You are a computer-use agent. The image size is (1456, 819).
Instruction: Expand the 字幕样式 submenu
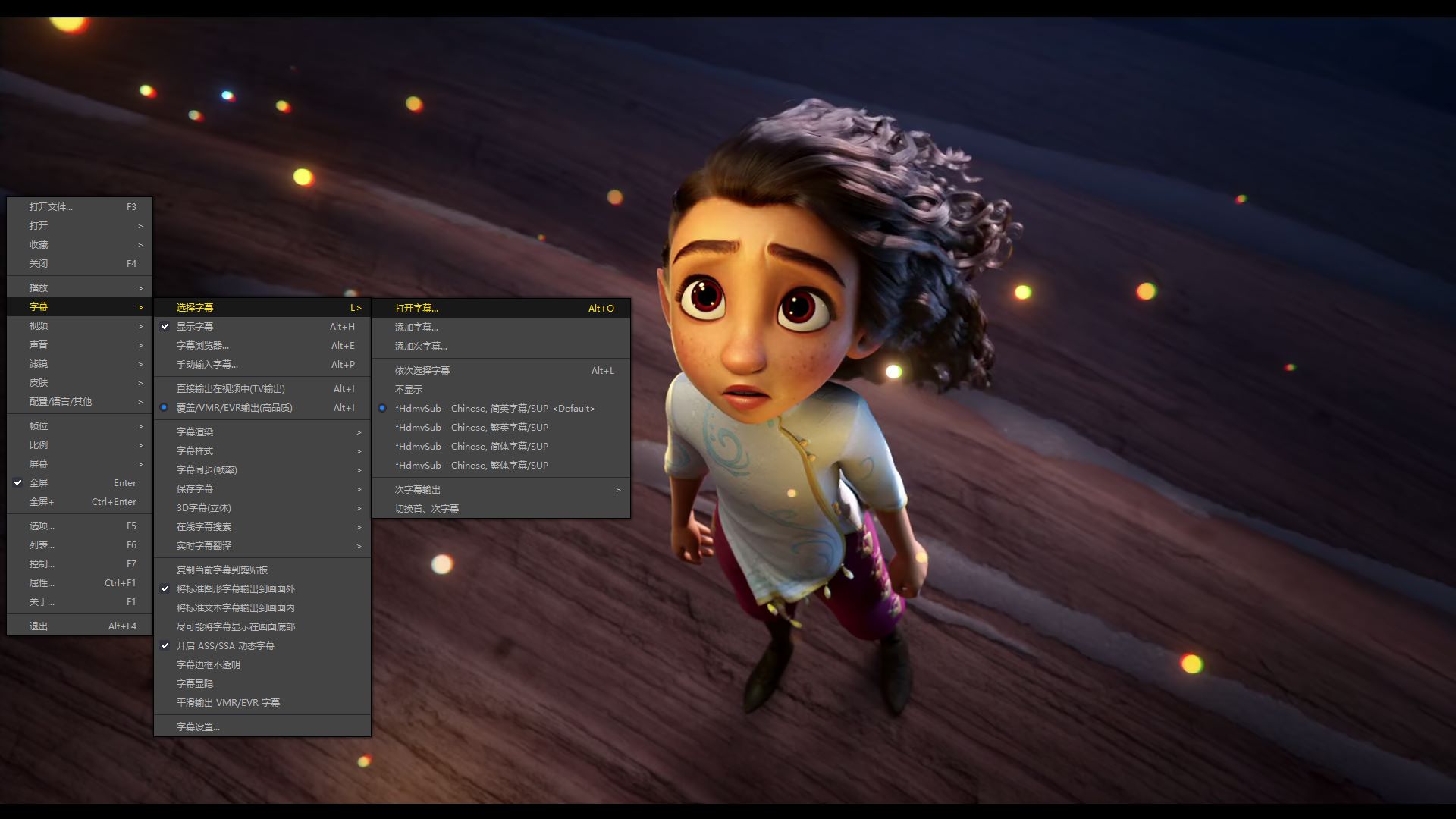pos(195,450)
